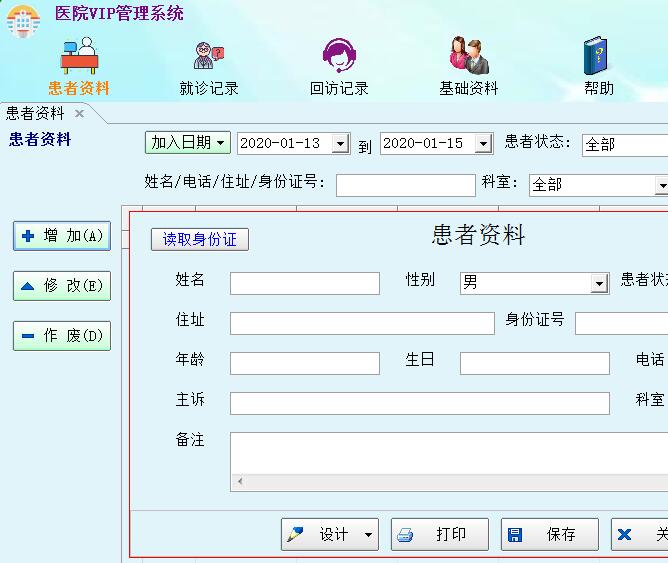Viewport: 668px width, 563px height.
Task: Click the 作废(D) button
Action: pyautogui.click(x=62, y=336)
